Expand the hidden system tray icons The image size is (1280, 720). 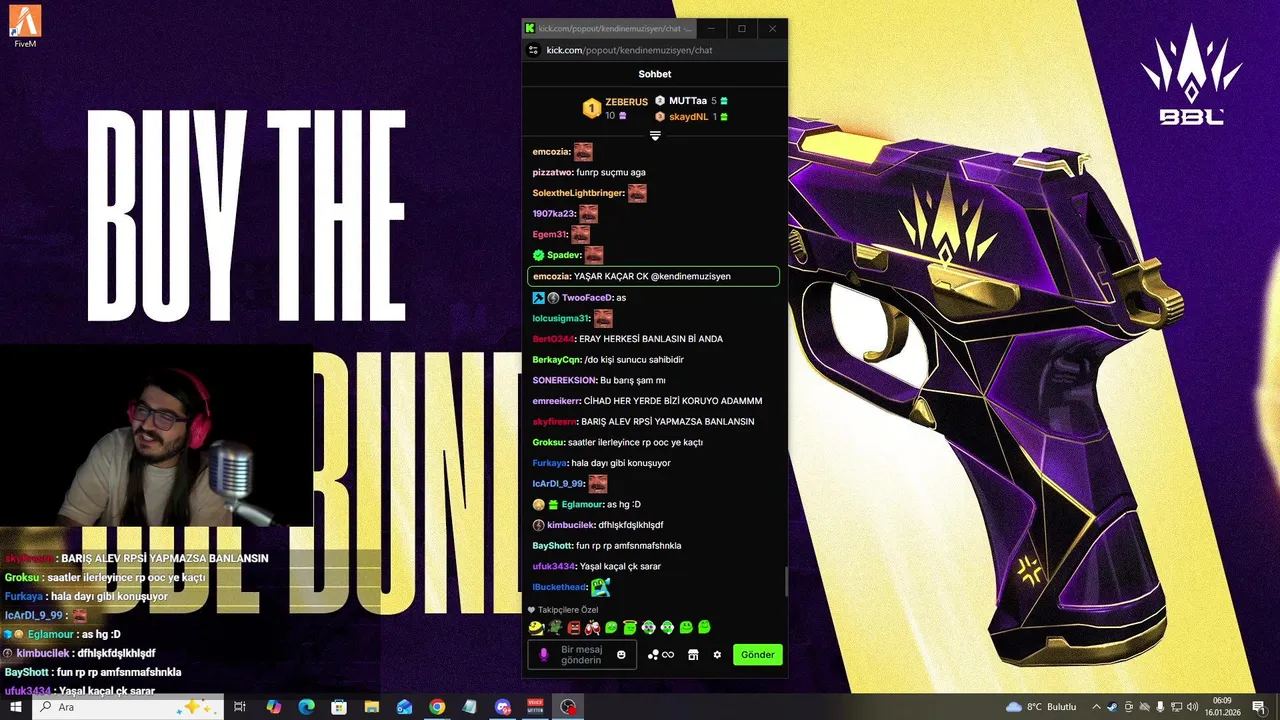pos(1097,707)
